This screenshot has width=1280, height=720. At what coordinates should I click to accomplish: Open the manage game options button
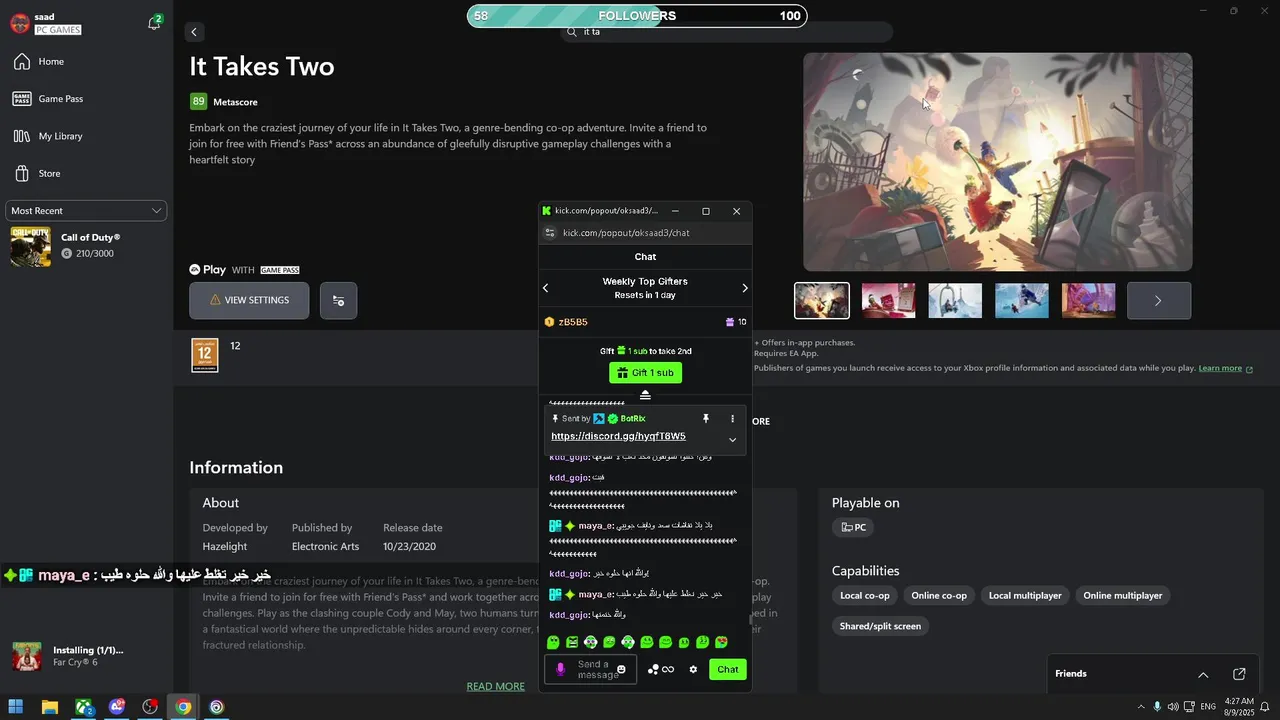point(338,300)
